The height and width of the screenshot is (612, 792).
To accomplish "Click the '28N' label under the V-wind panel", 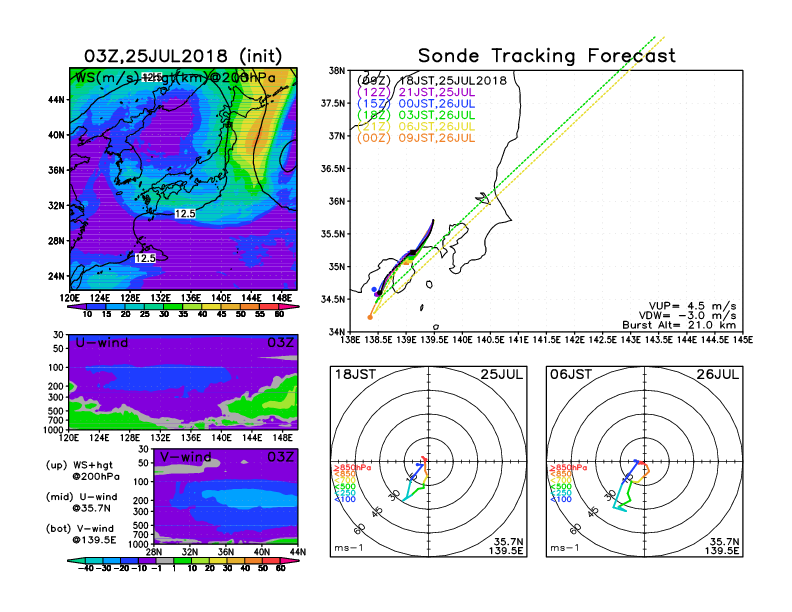I will 154,552.
